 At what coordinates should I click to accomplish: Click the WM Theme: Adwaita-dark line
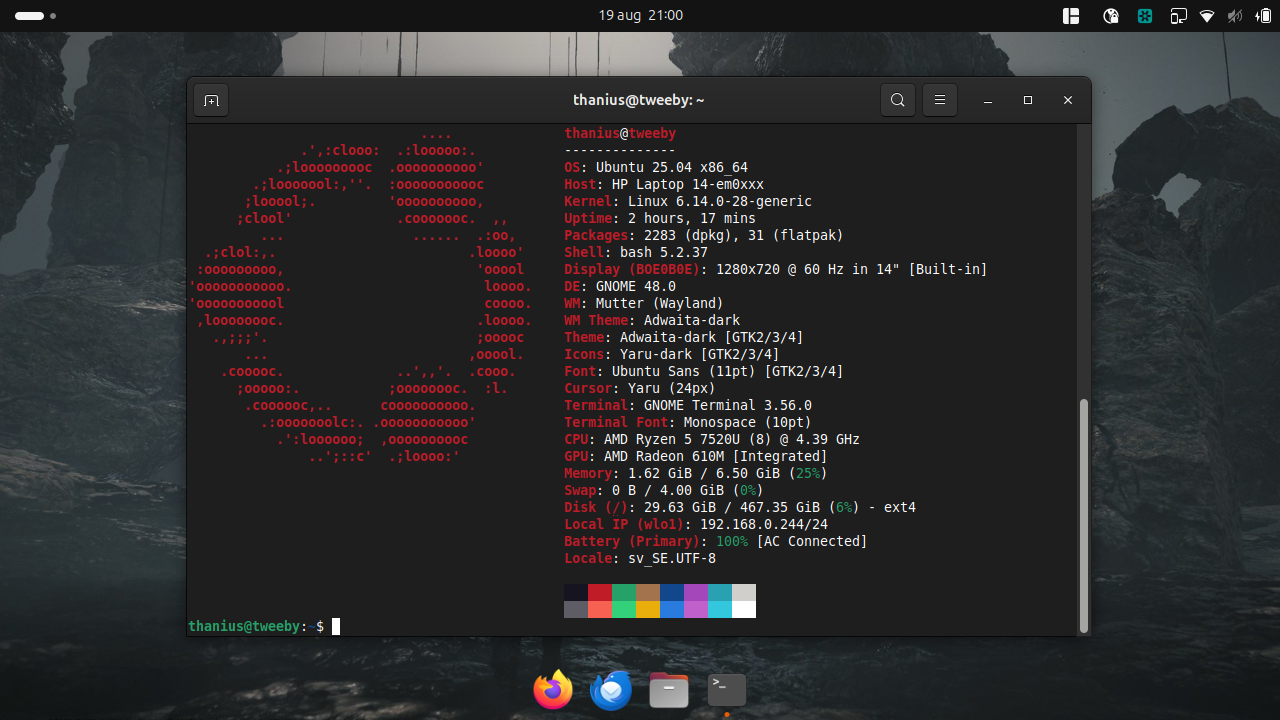tap(652, 320)
